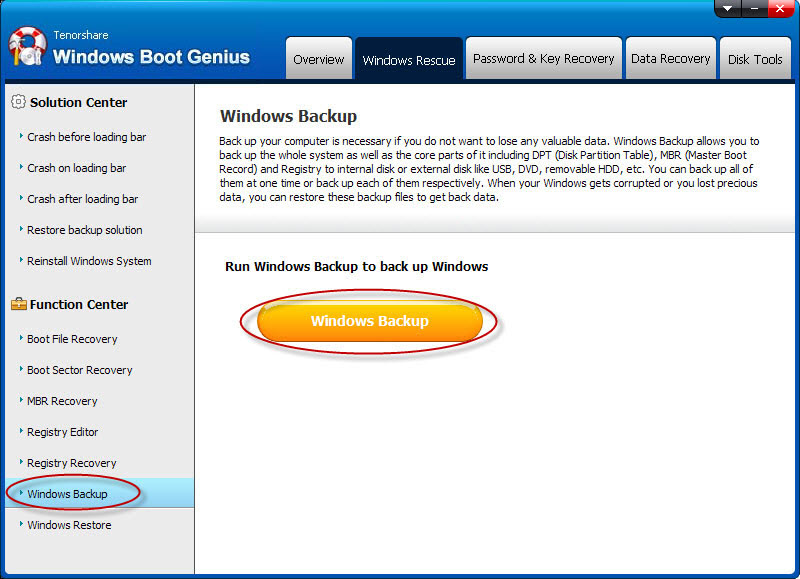Open Boot File Recovery function

point(72,339)
